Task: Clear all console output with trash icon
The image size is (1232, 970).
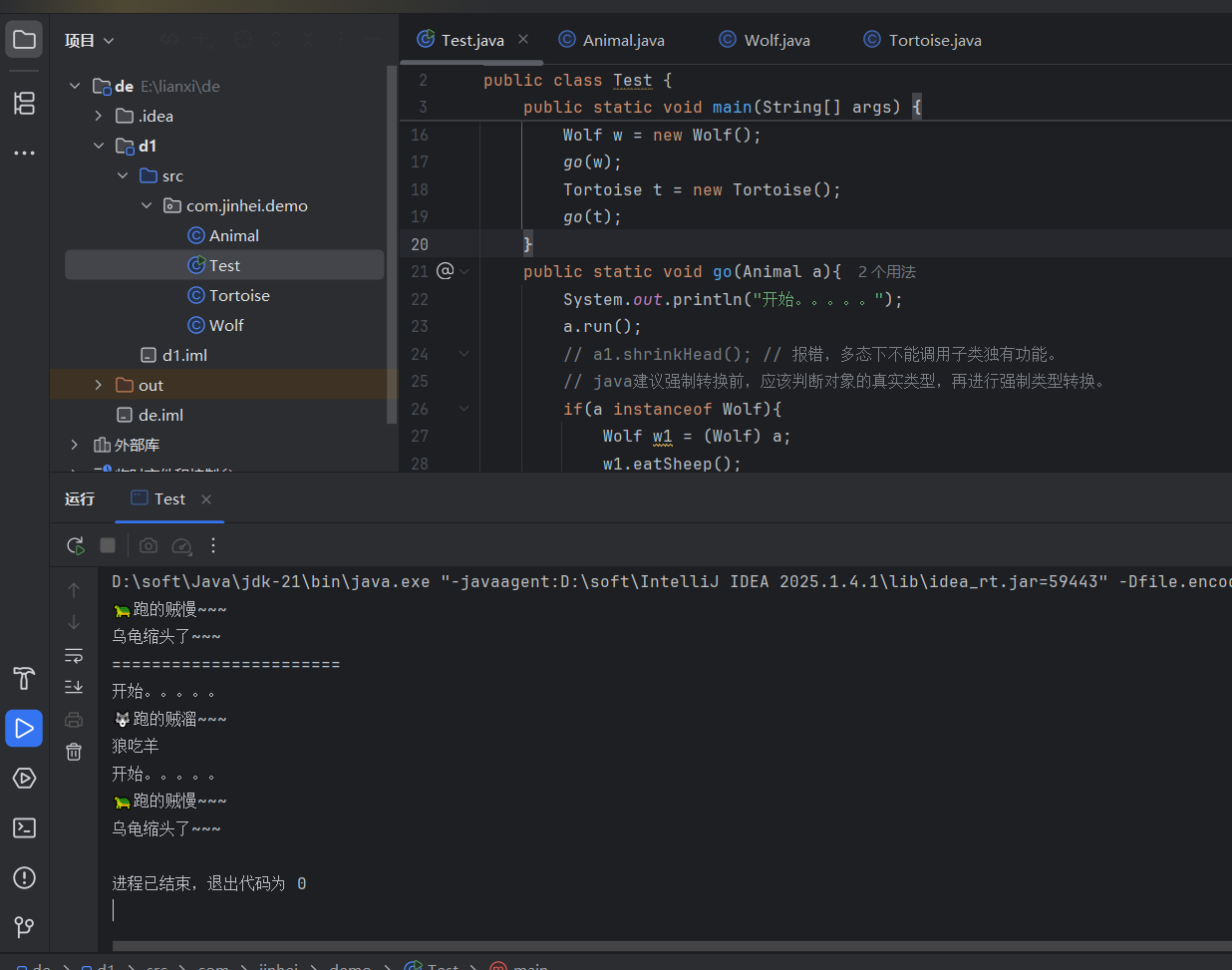Action: point(74,752)
